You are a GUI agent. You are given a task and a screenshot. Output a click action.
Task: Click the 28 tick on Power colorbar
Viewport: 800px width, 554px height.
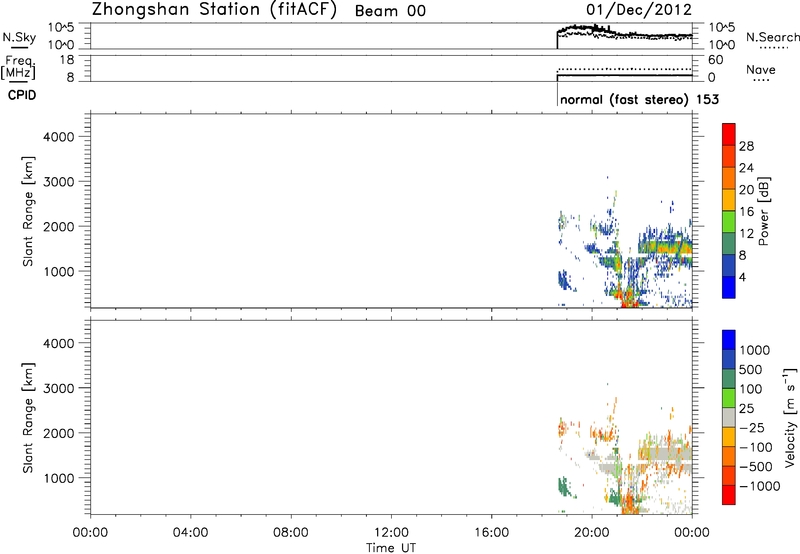click(746, 146)
